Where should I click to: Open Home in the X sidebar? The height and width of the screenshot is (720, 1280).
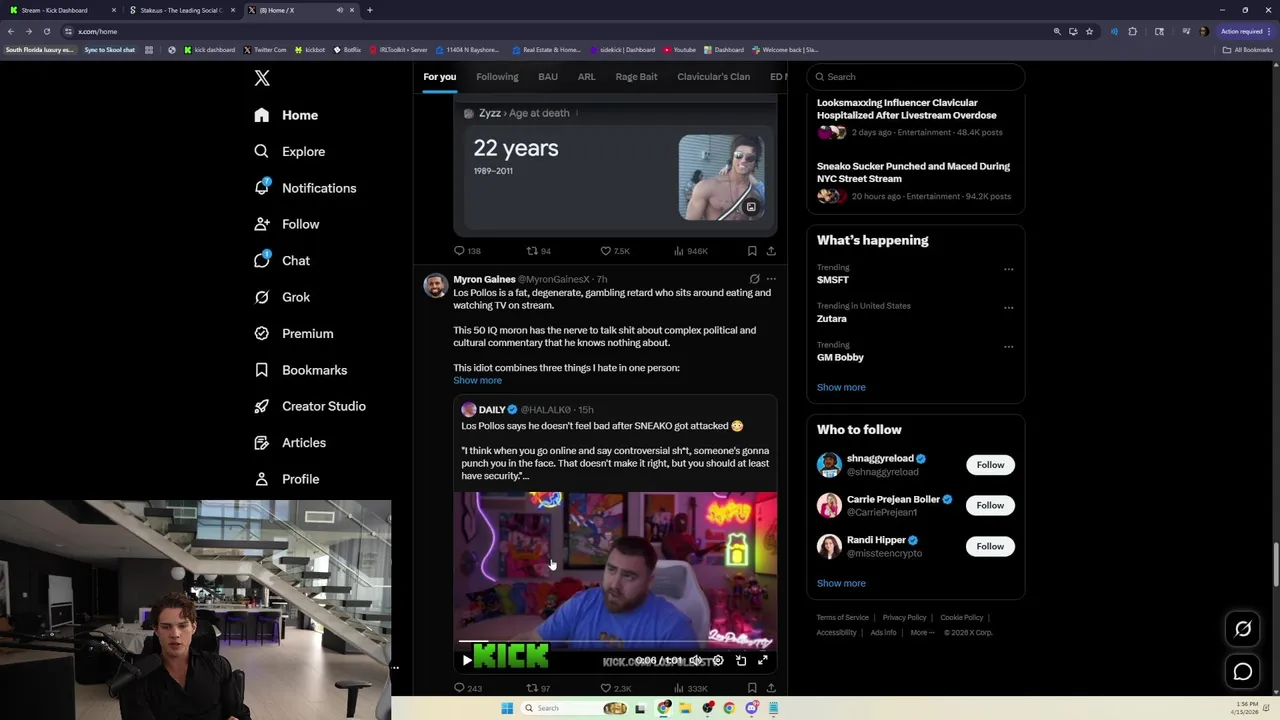click(x=286, y=115)
